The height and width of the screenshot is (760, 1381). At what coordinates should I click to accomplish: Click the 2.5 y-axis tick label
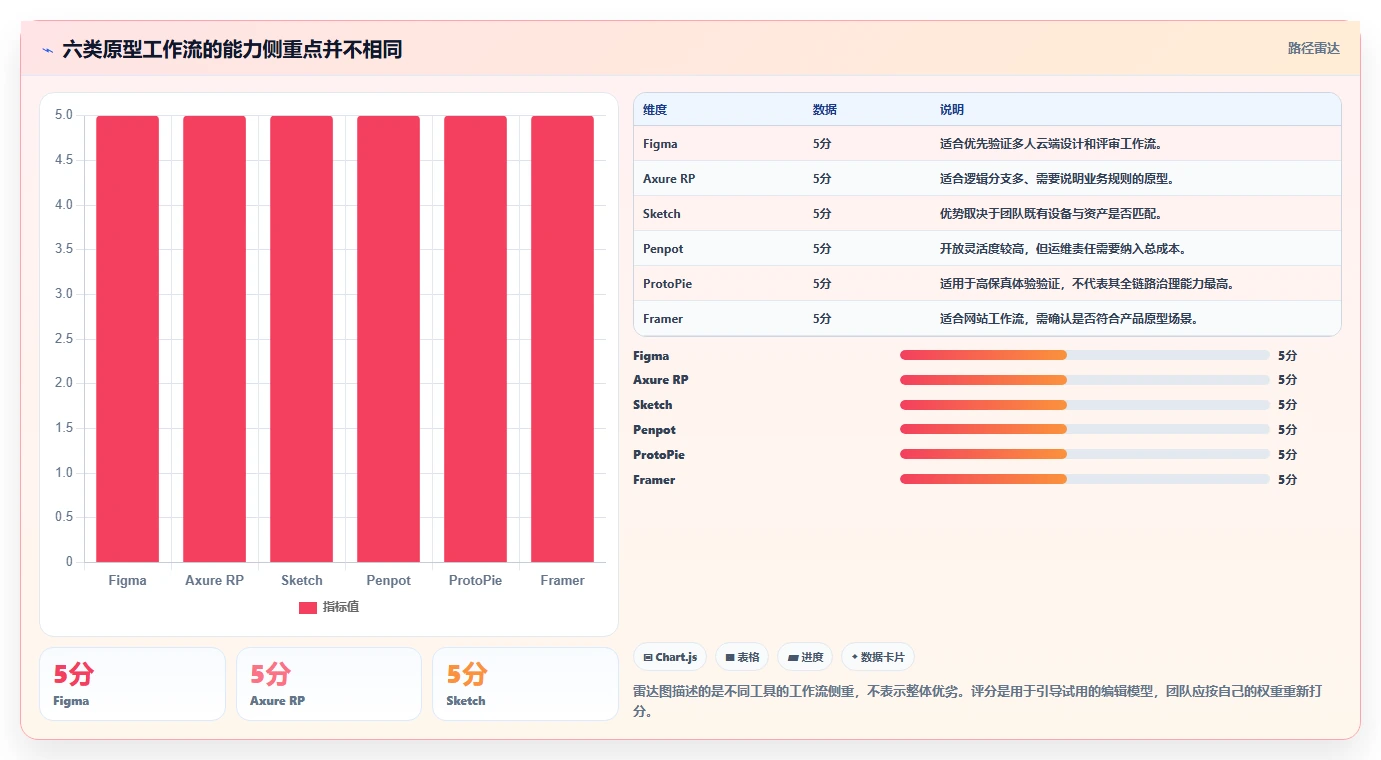click(64, 338)
